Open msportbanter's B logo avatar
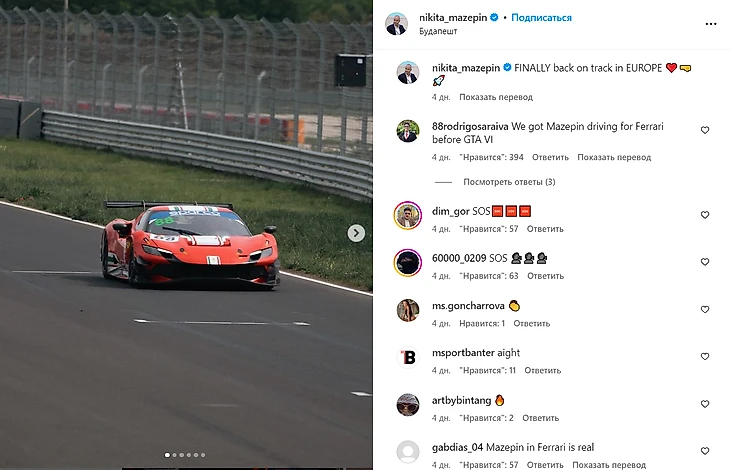This screenshot has height=470, width=730. (408, 357)
